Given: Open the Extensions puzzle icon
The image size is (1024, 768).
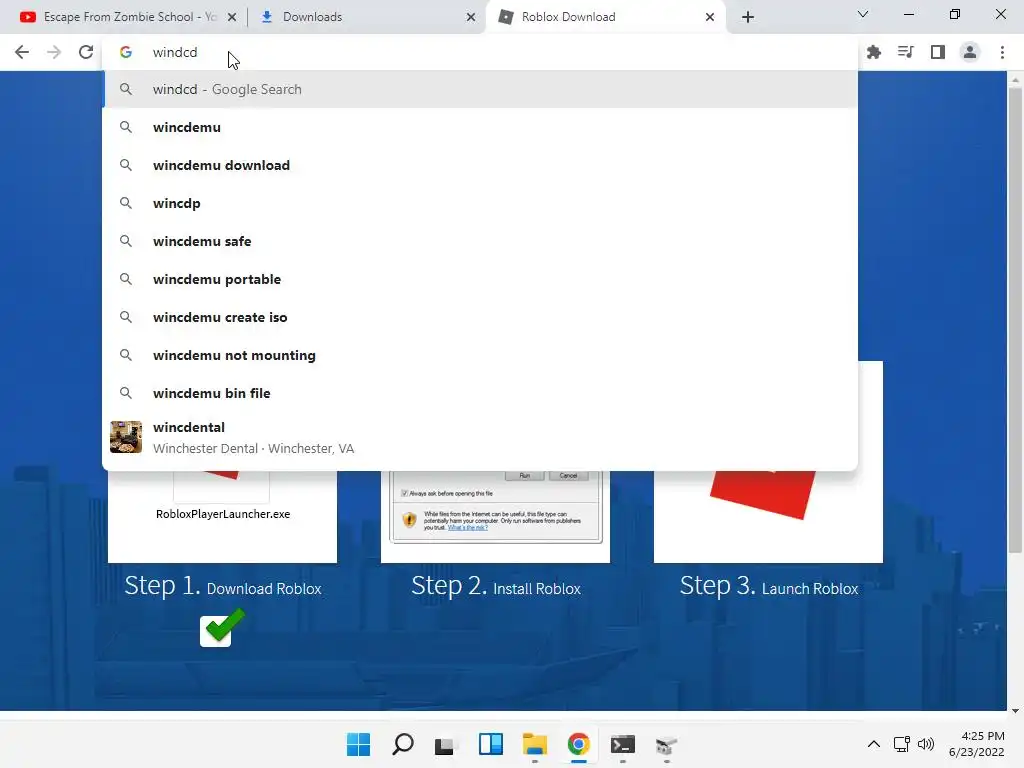Looking at the screenshot, I should [x=874, y=52].
